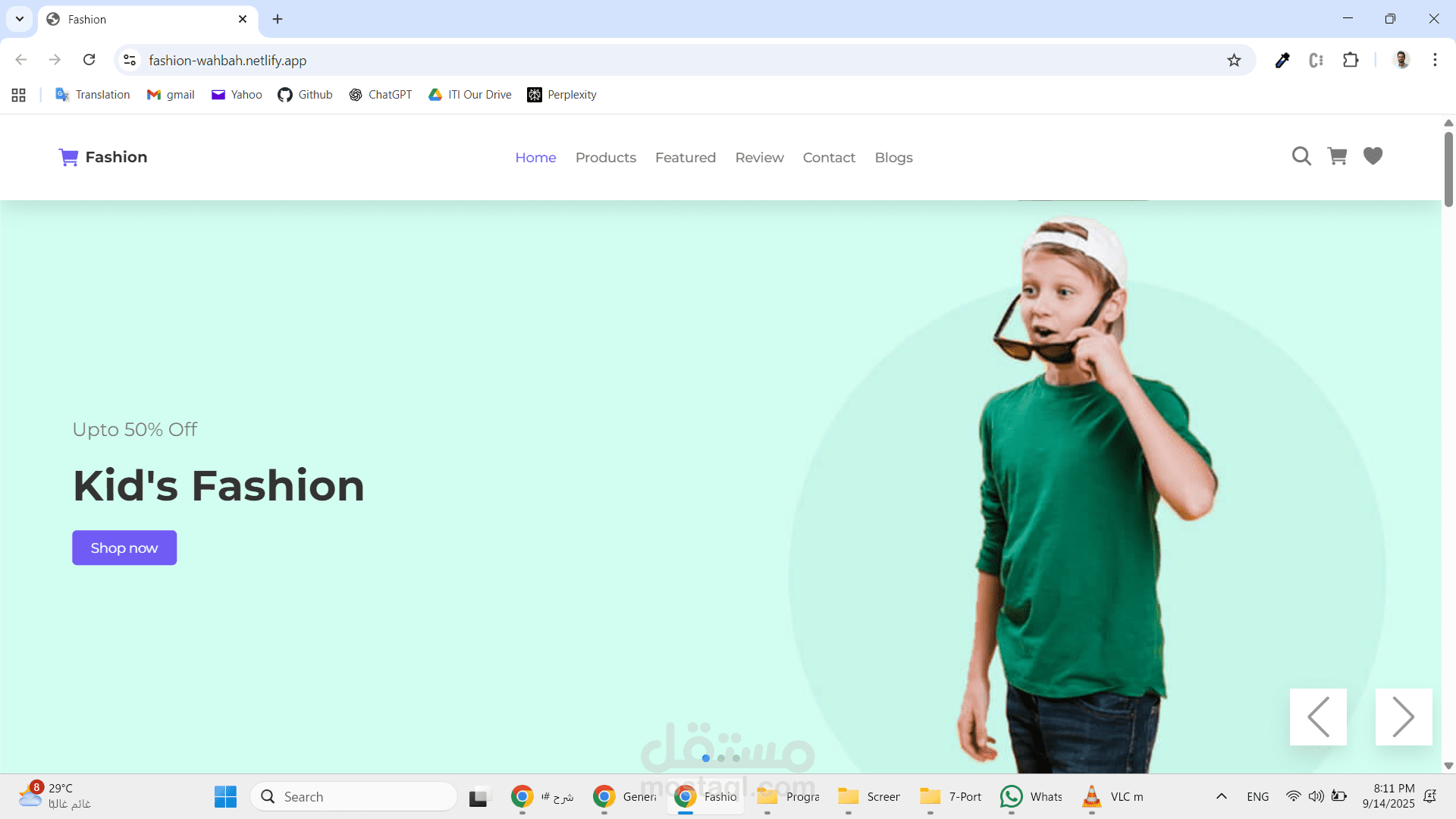This screenshot has width=1456, height=819.
Task: Click the Kid's Fashion heading text
Action: 218,485
